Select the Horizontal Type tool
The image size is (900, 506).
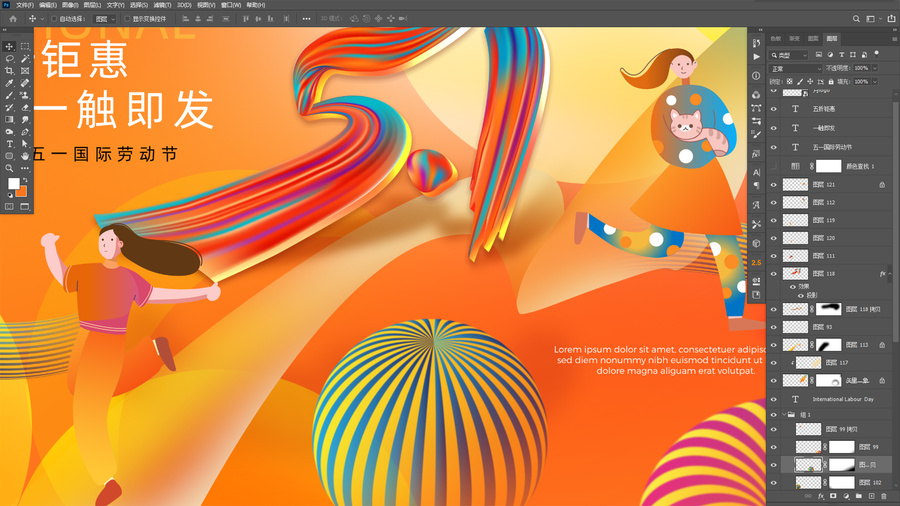9,144
